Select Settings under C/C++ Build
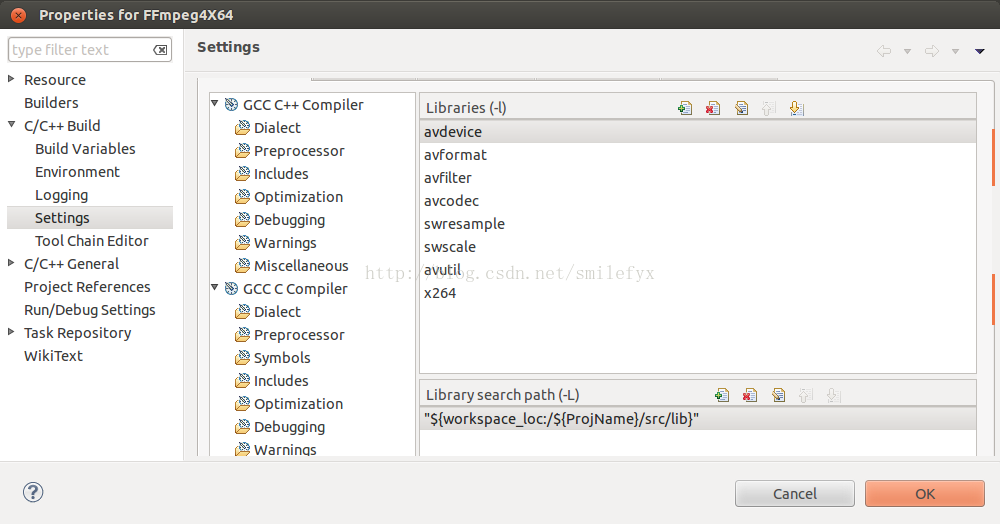Viewport: 1000px width, 524px height. pos(62,218)
